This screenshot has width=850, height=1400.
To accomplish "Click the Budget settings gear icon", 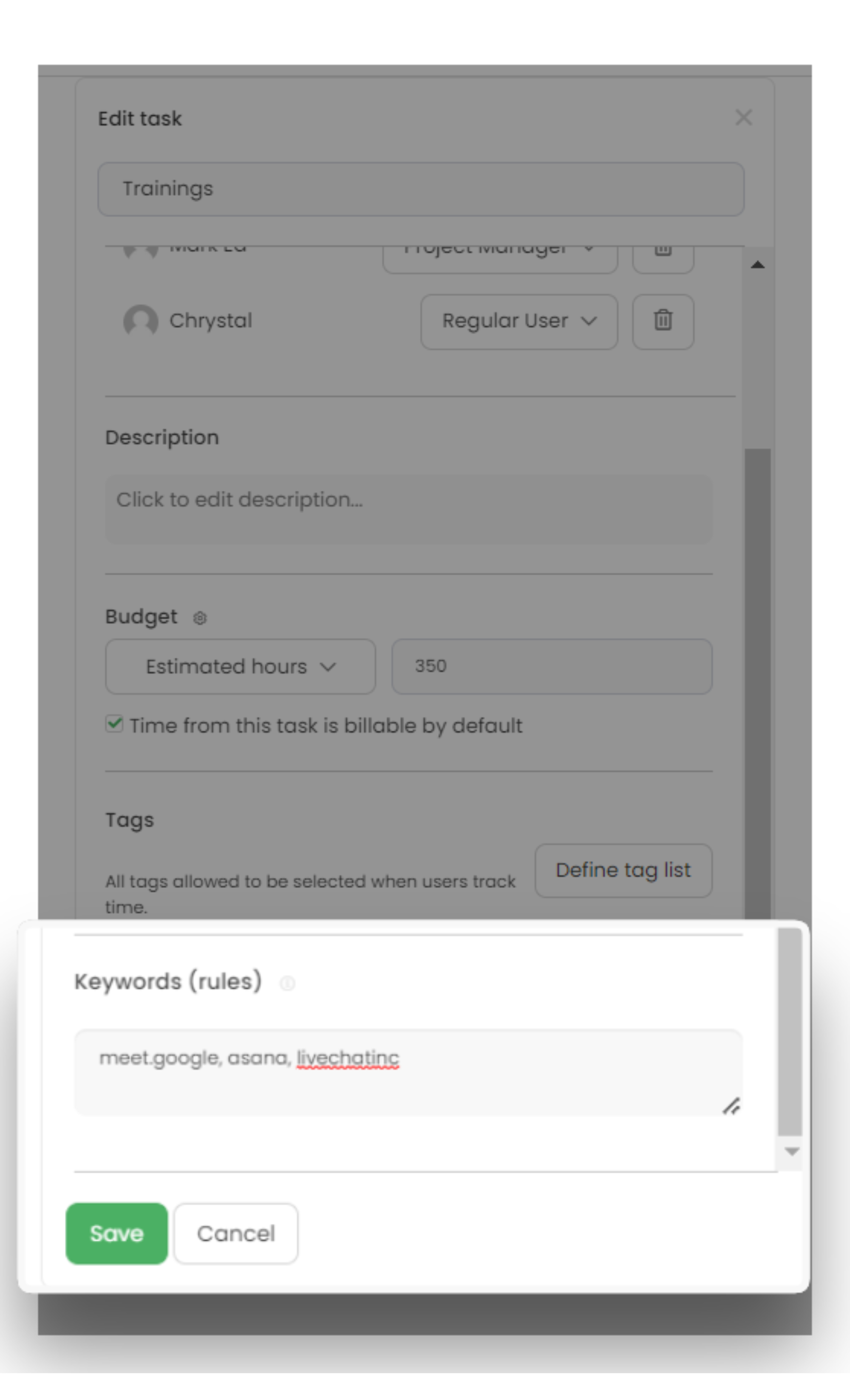I will 200,618.
